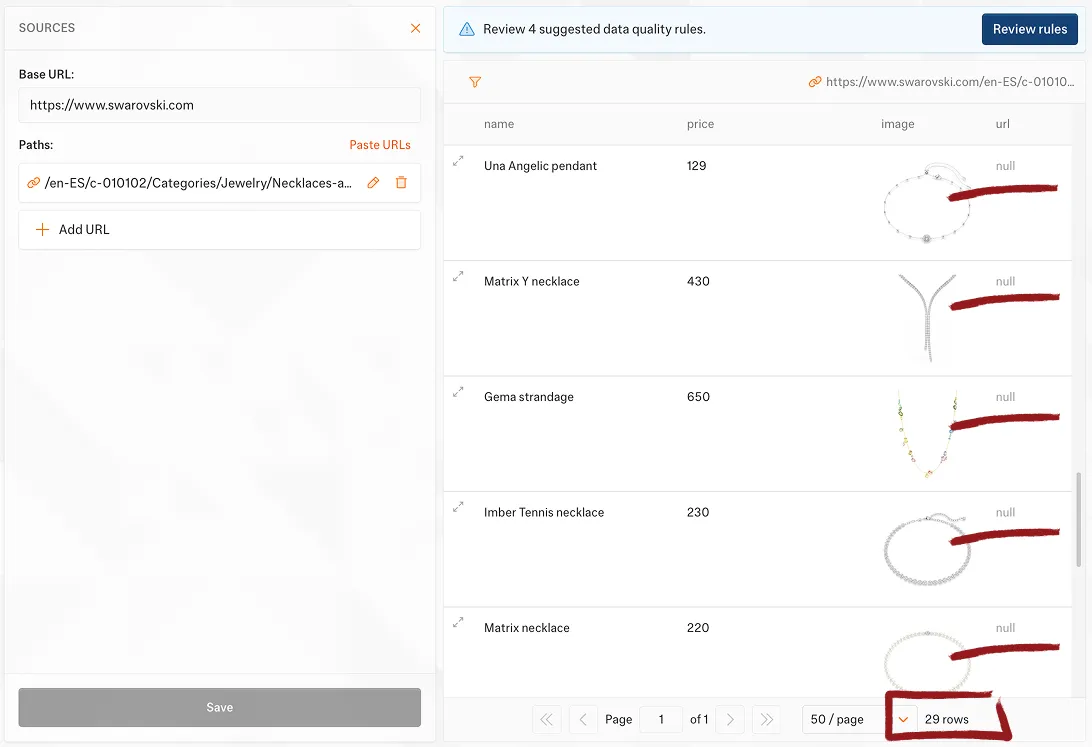This screenshot has width=1092, height=747.
Task: Click the Paste URLs link
Action: pyautogui.click(x=380, y=145)
